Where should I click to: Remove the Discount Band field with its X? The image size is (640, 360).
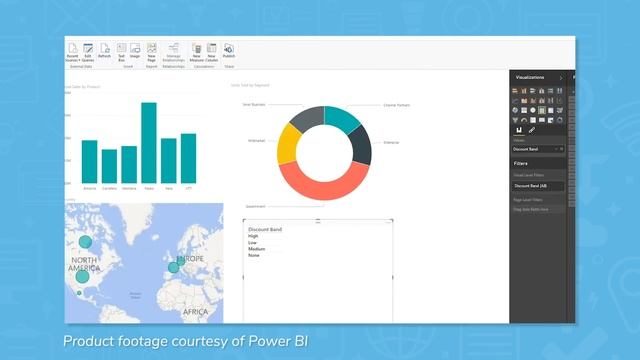pos(562,149)
